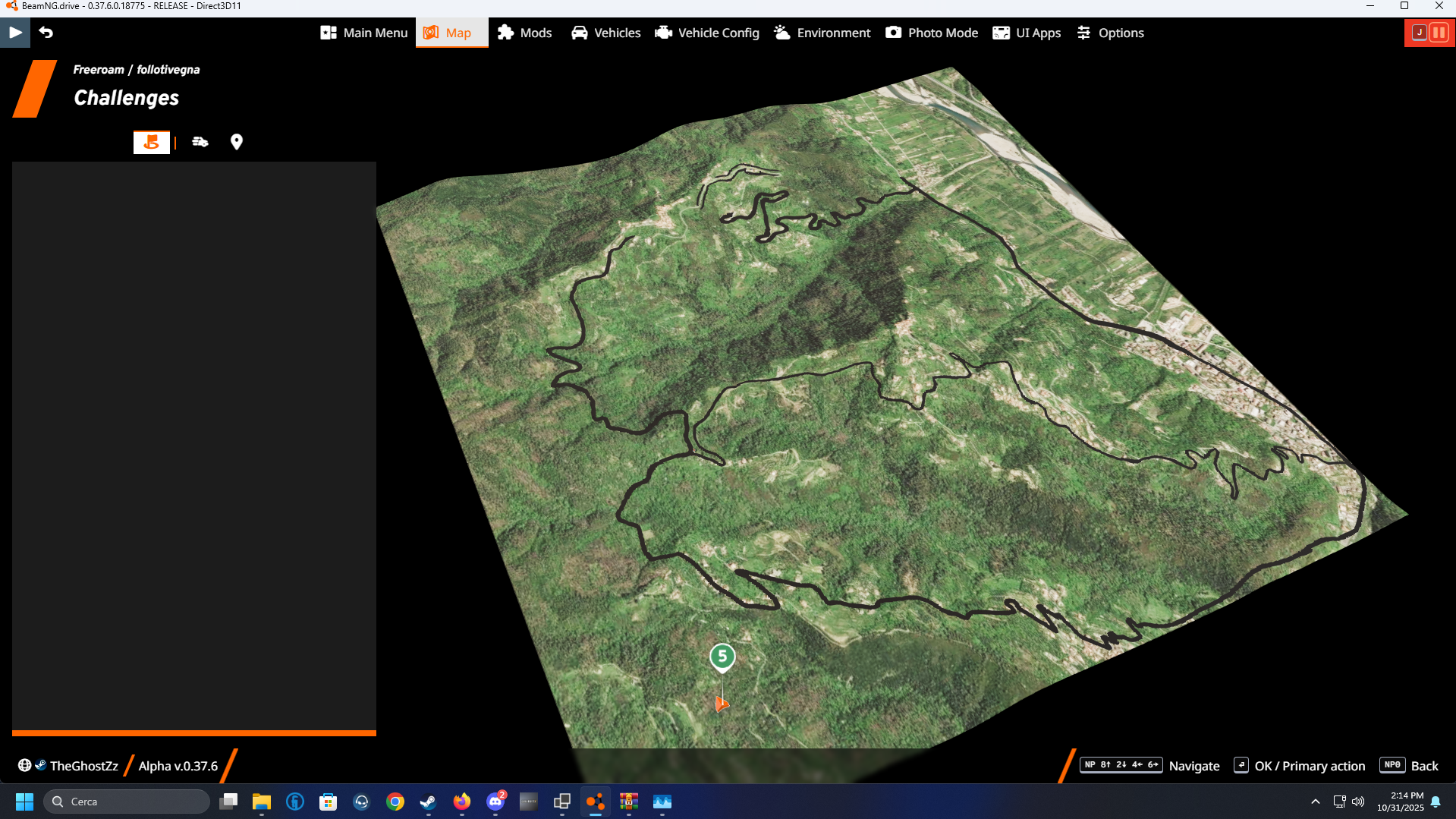Click the undo arrow beside play button
1456x819 pixels.
pos(46,33)
